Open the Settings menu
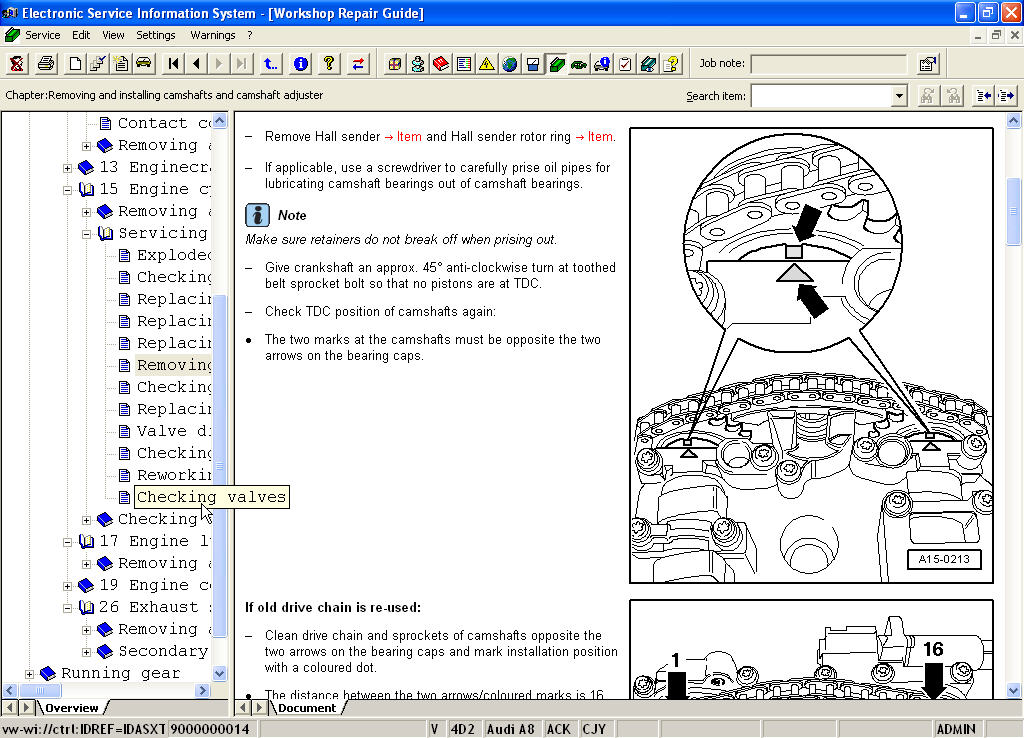The height and width of the screenshot is (738, 1024). (x=156, y=35)
